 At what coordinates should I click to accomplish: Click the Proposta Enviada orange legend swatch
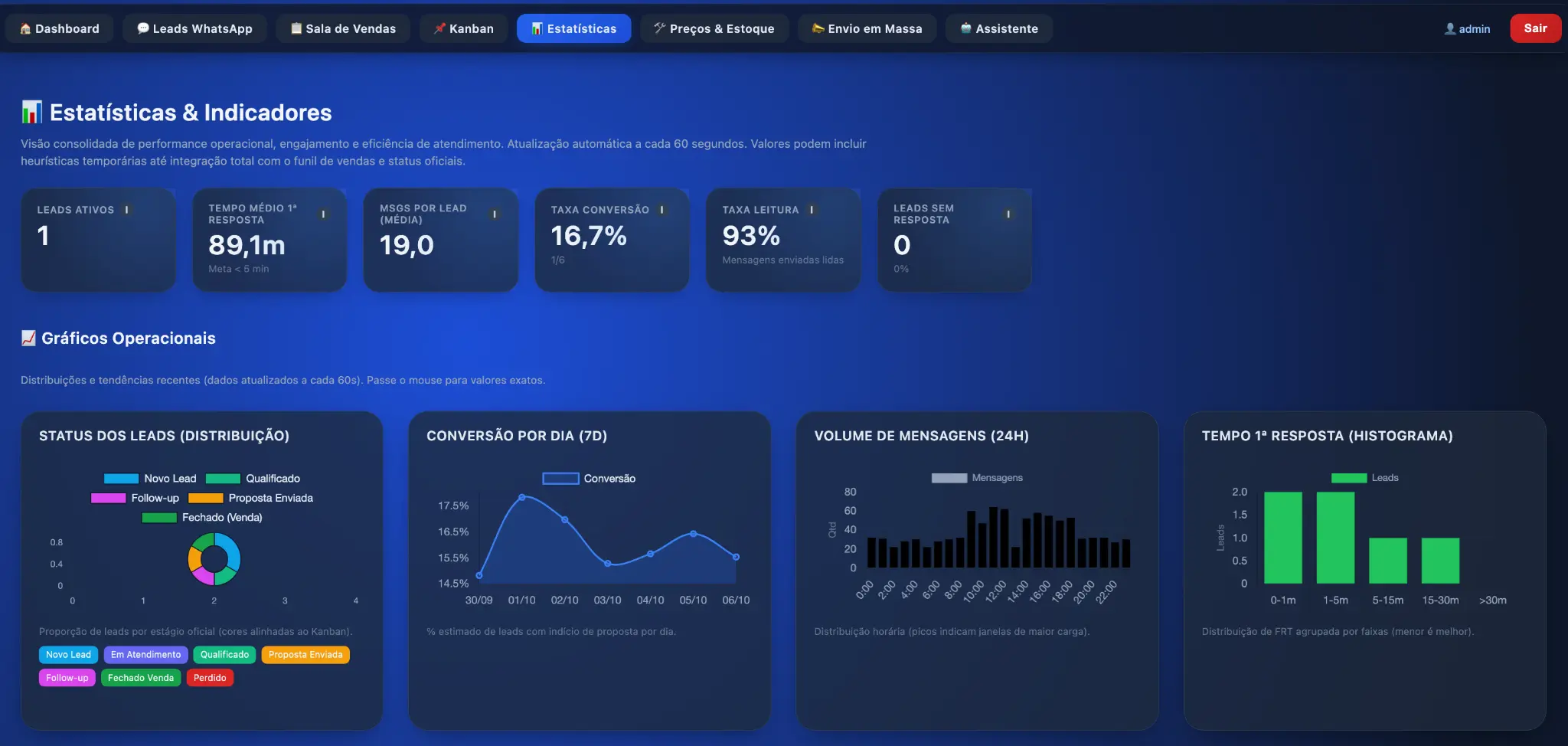(205, 499)
